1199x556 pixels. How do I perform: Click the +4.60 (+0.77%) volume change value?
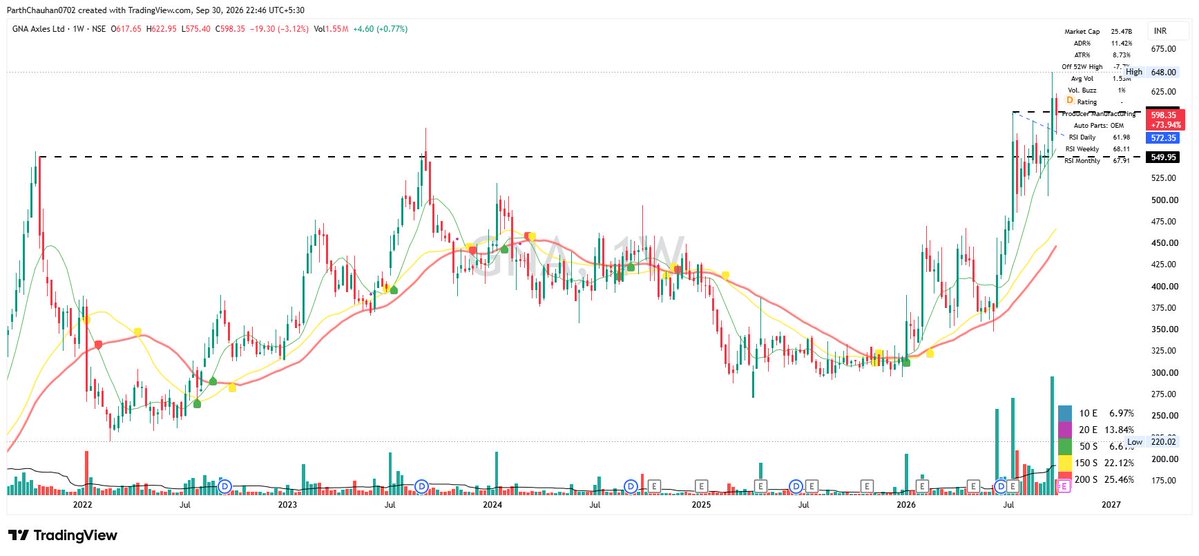(x=382, y=29)
